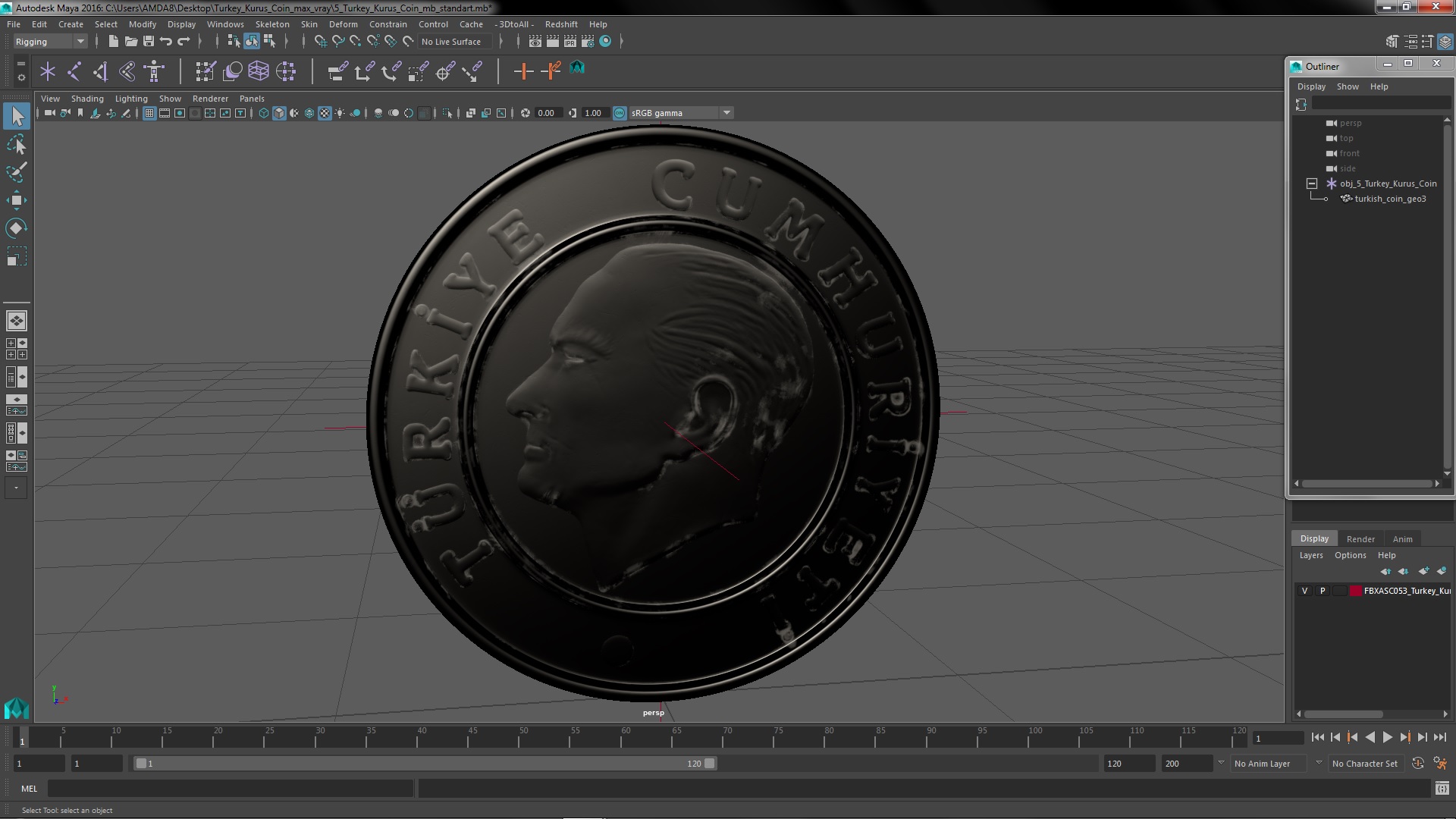1456x819 pixels.
Task: Activate the Move tool in toolbox
Action: (x=17, y=200)
